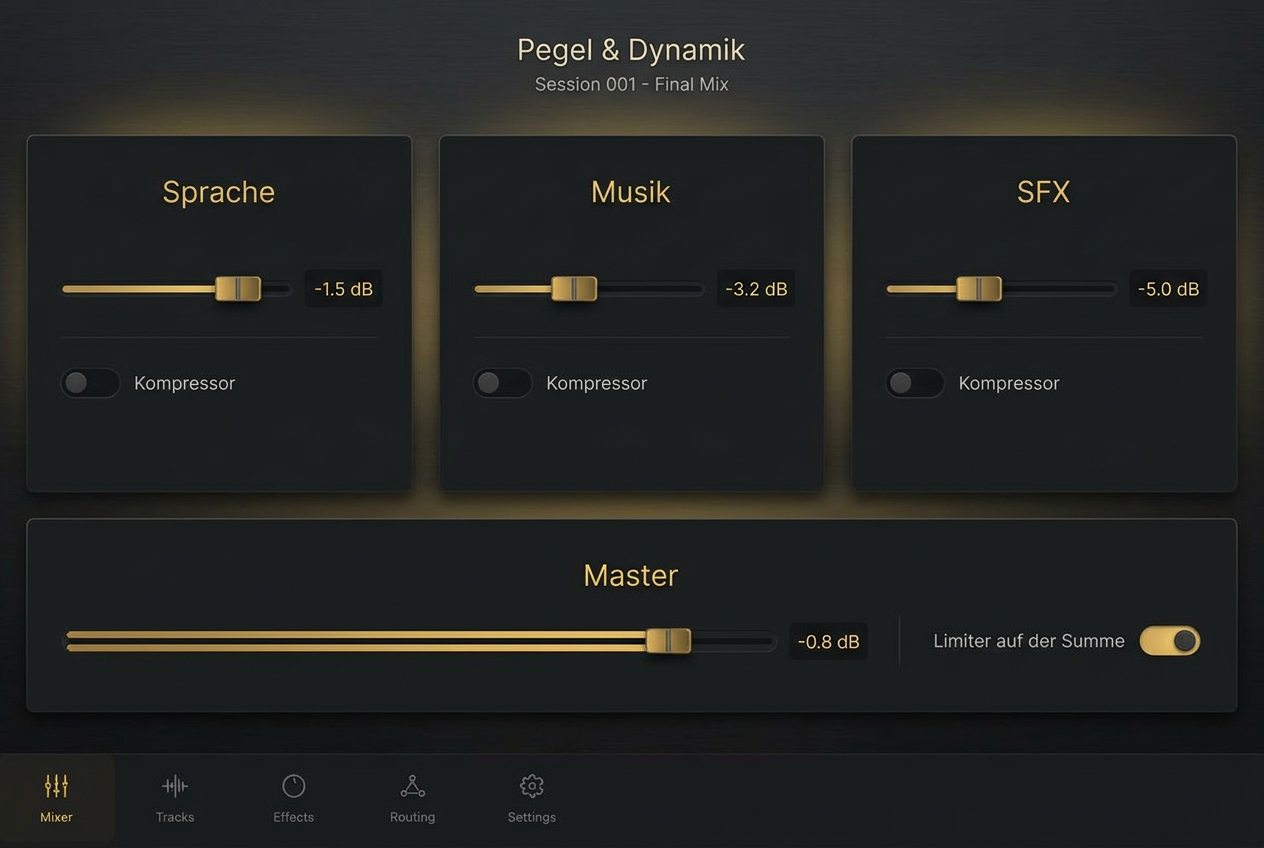The width and height of the screenshot is (1264, 848).
Task: Click the Sprache level slider handle
Action: click(x=238, y=289)
